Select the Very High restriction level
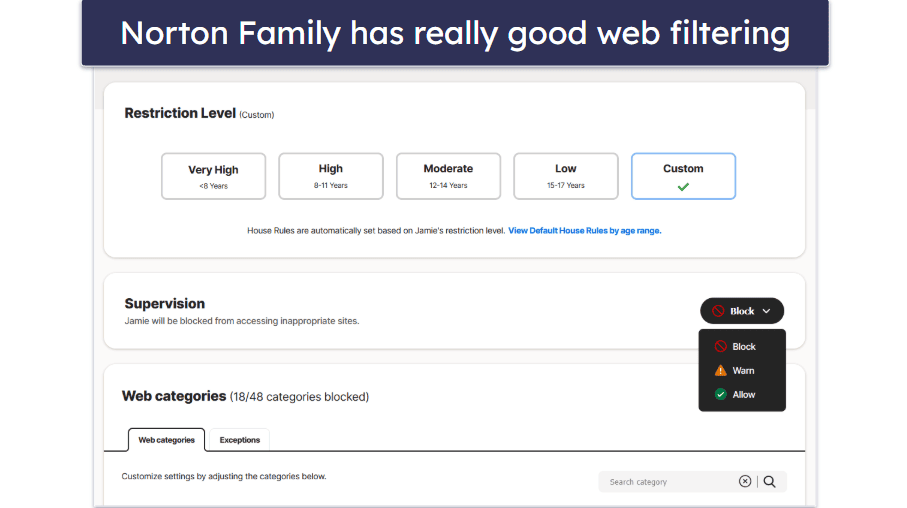The image size is (907, 508). click(x=213, y=176)
